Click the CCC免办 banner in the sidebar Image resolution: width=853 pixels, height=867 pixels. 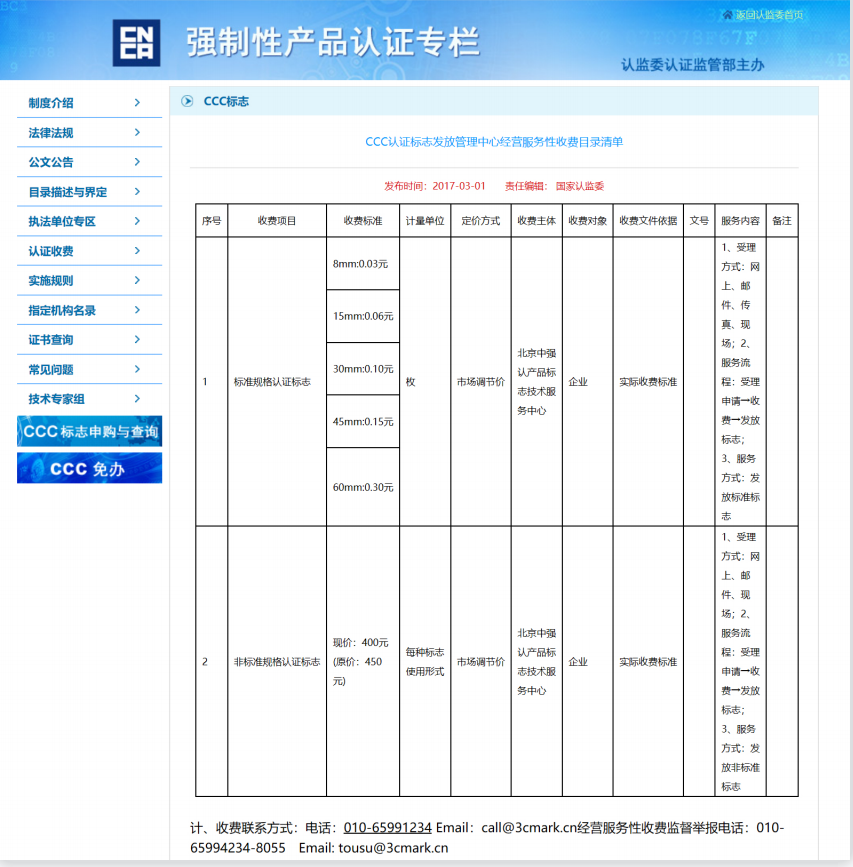coord(89,468)
